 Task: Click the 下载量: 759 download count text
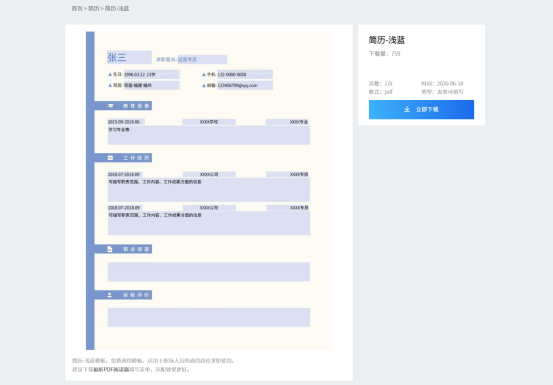click(x=384, y=54)
